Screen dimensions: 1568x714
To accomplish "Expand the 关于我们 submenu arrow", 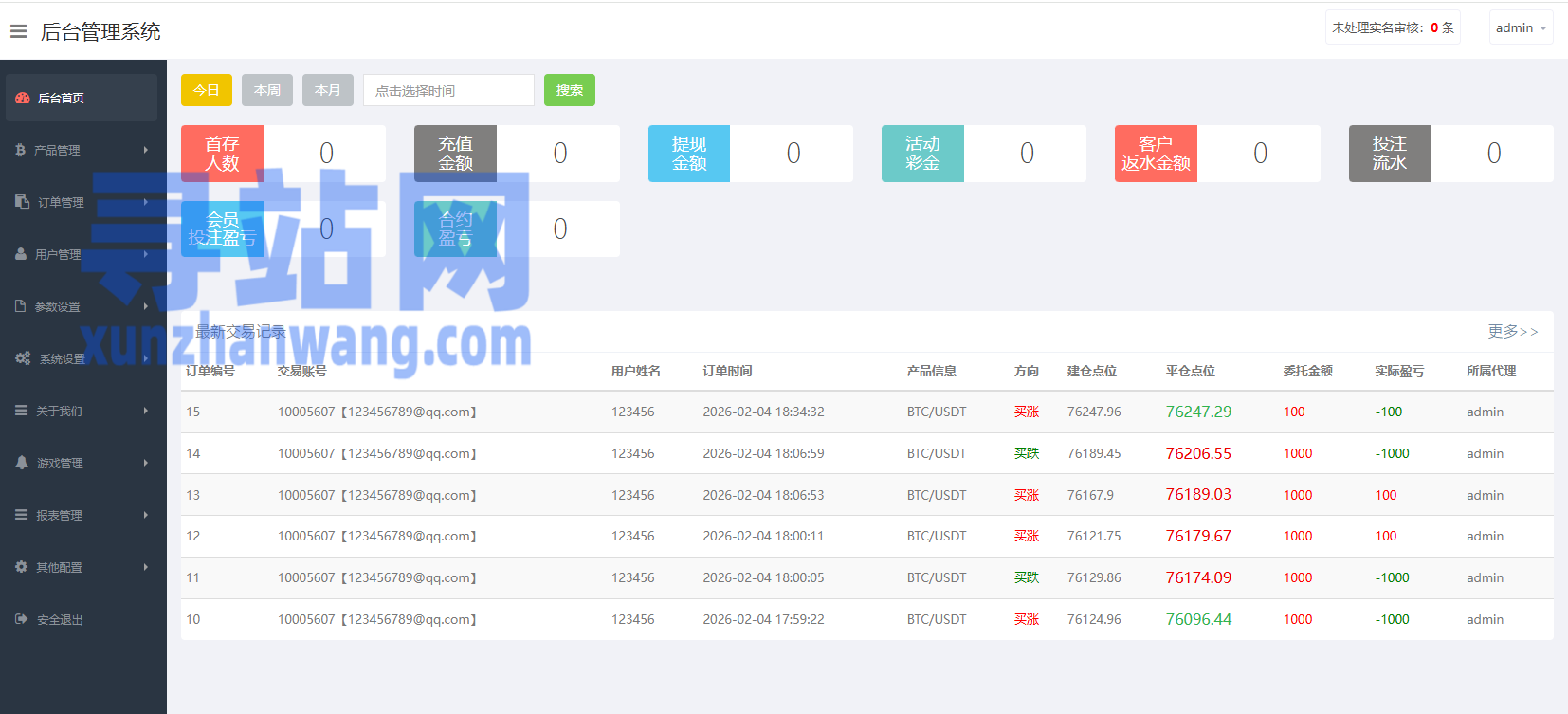I will 146,411.
